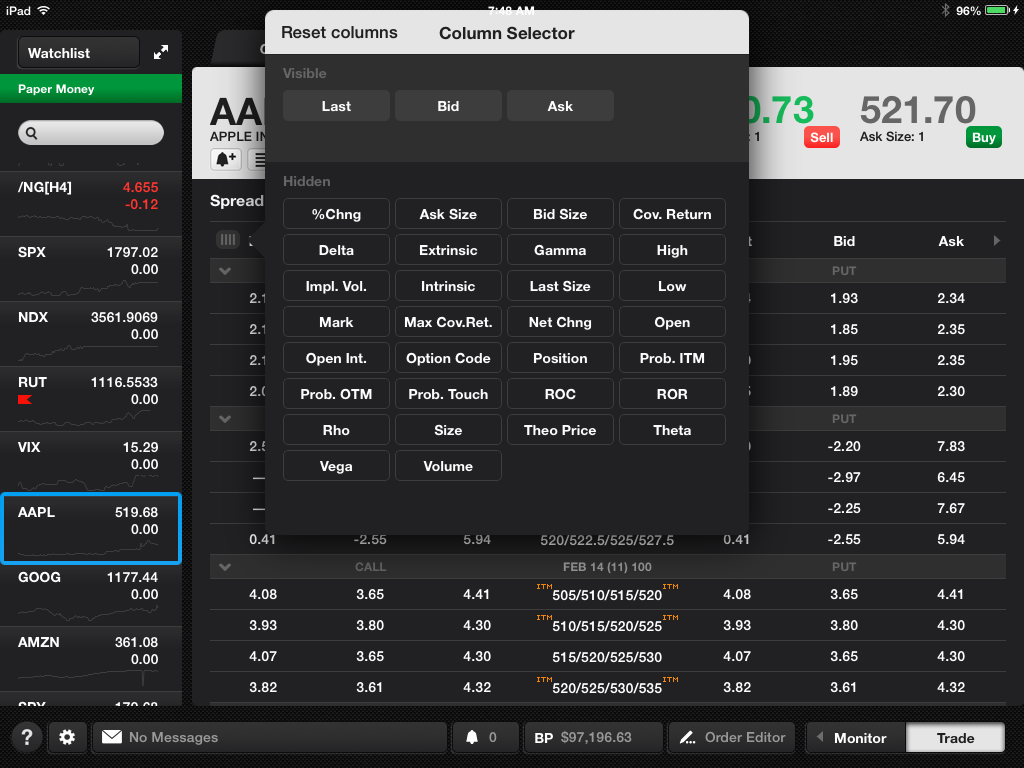
Task: Add an alert using the bell plus icon
Action: [226, 159]
